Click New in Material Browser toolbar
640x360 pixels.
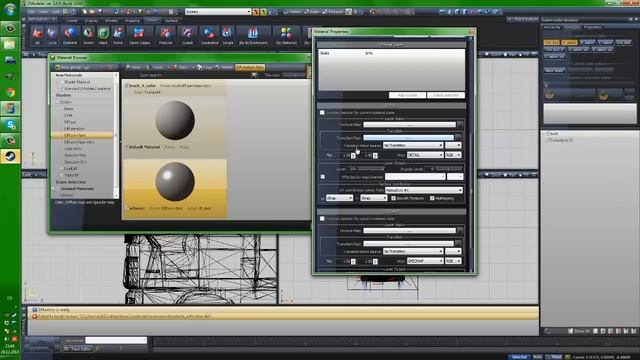[133, 67]
